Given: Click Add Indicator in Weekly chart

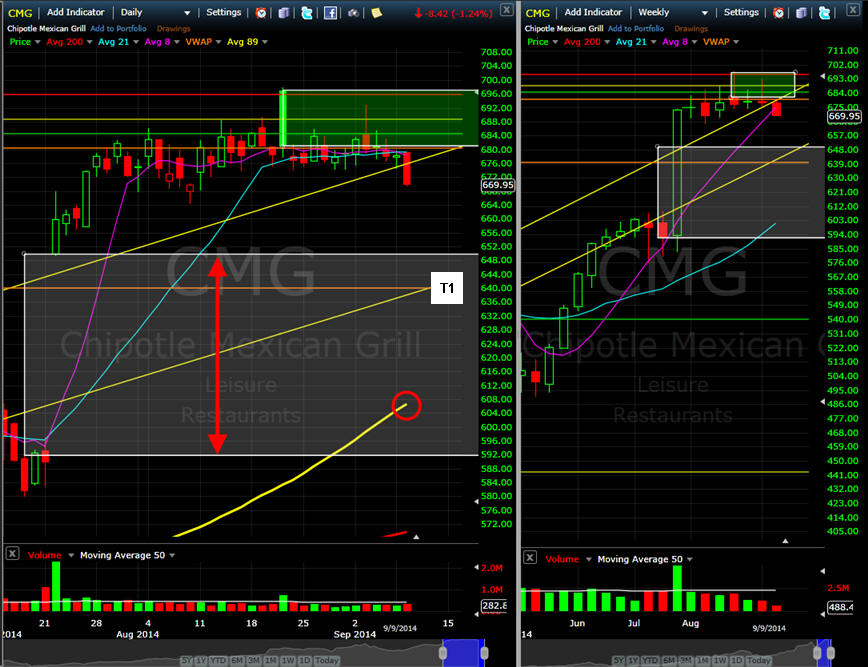Looking at the screenshot, I should [593, 12].
